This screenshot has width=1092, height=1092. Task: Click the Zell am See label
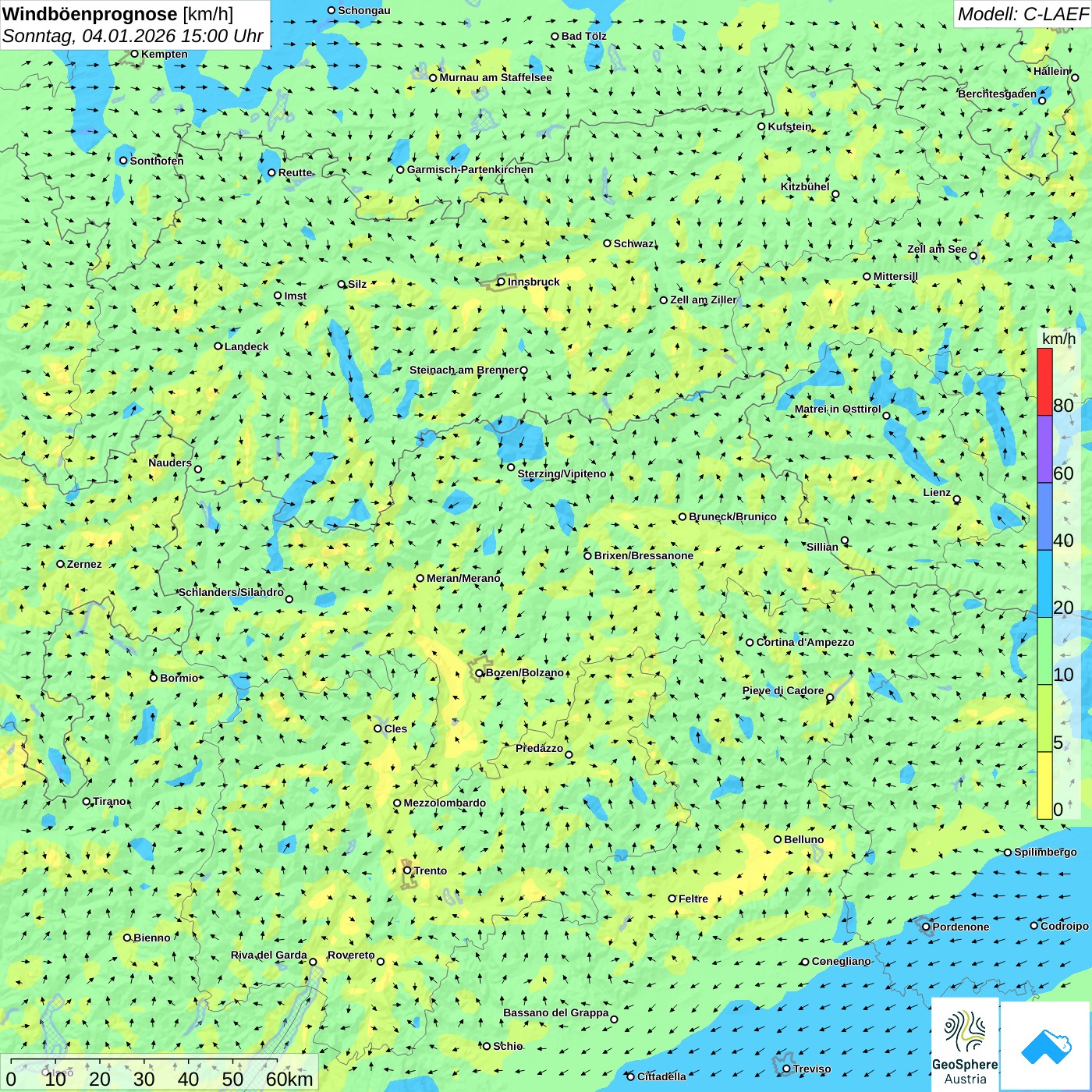[937, 249]
